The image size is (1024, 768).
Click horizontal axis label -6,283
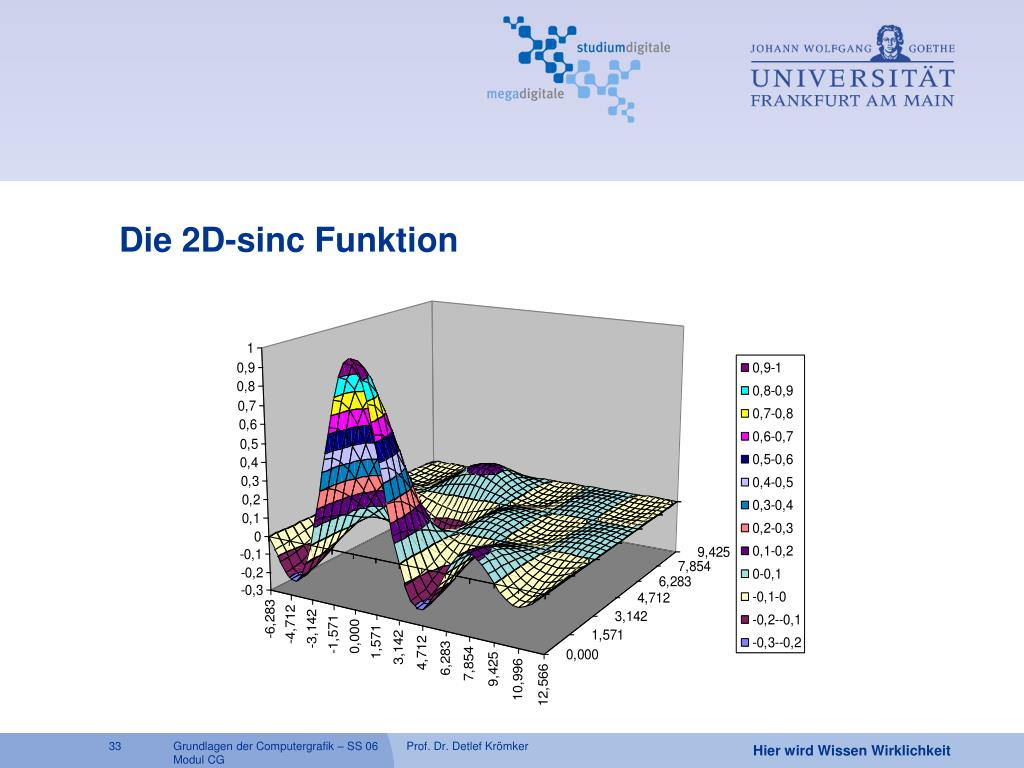(270, 619)
